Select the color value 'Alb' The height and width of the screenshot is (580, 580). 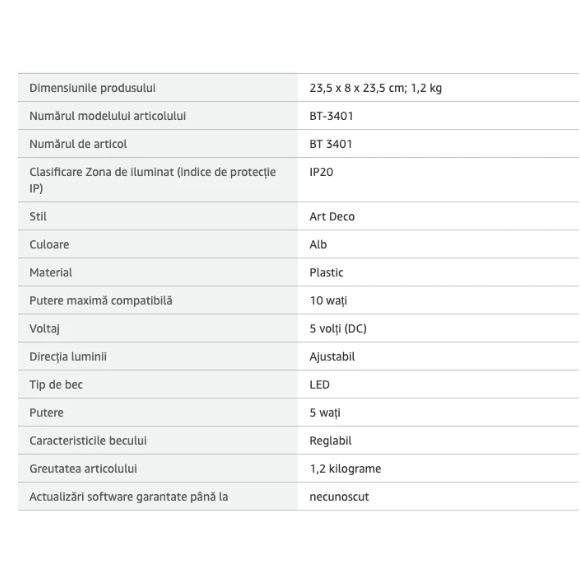(x=318, y=245)
